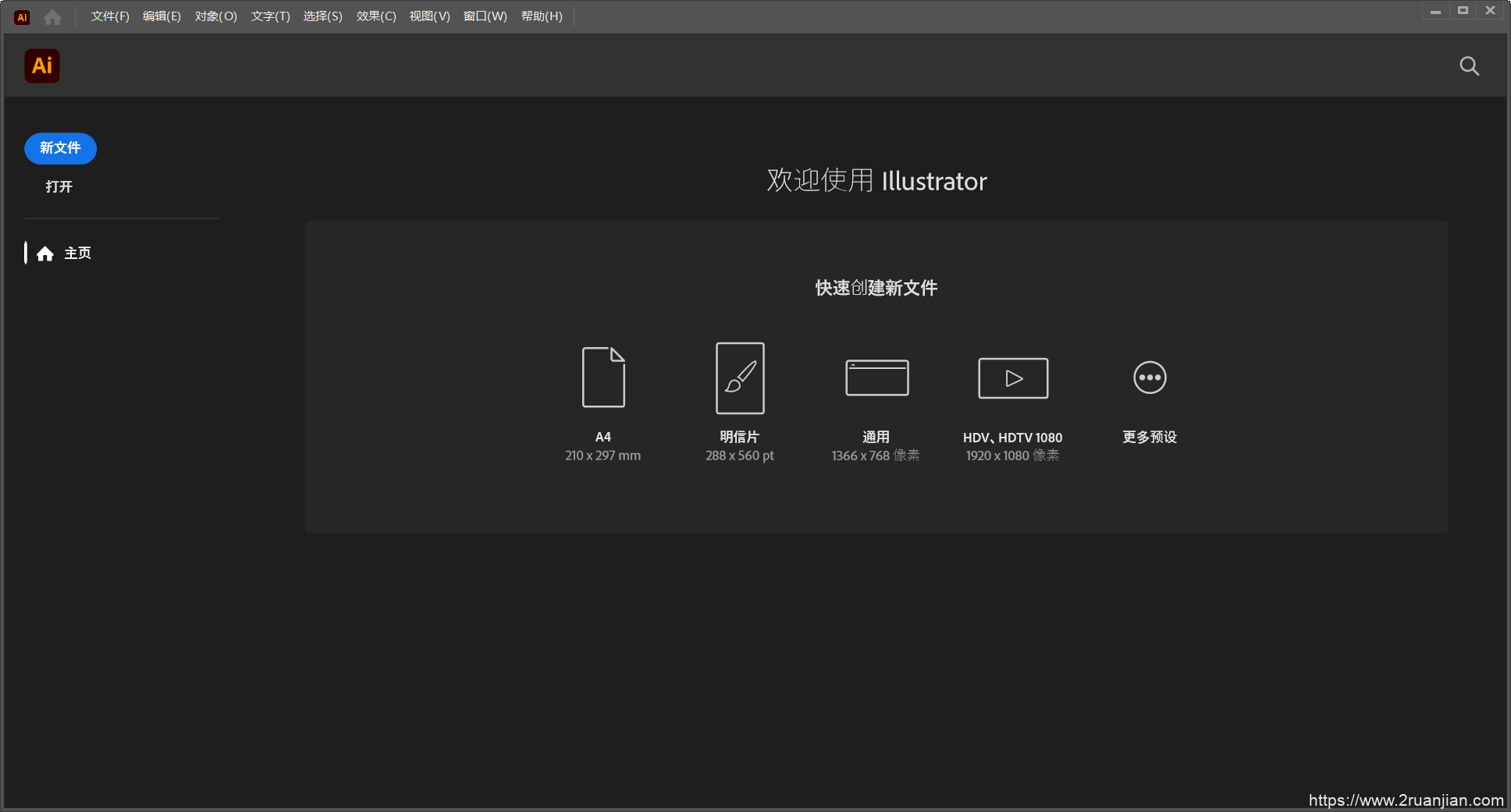The image size is (1511, 812).
Task: Open the 编辑(E) menu
Action: [162, 16]
